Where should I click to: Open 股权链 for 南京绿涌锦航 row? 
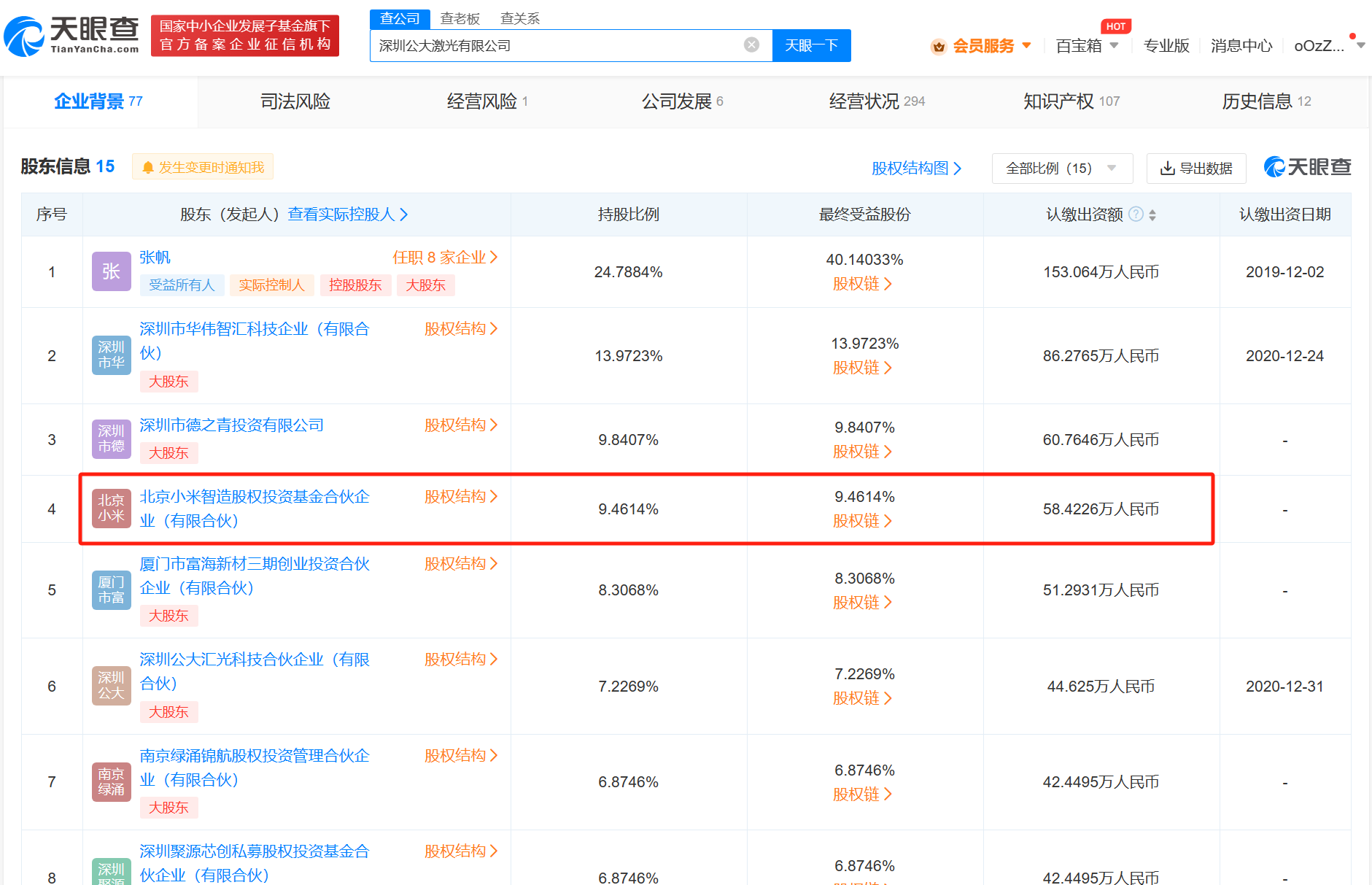tap(862, 795)
